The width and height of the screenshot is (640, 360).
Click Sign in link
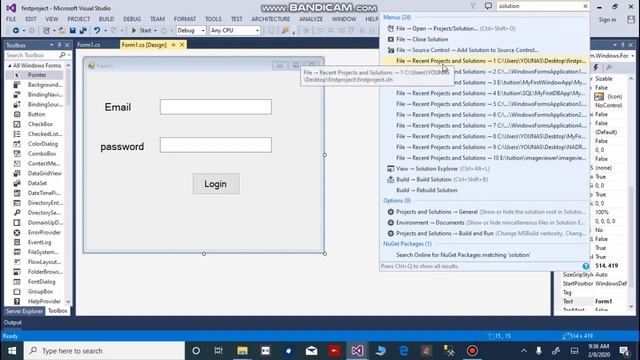607,20
